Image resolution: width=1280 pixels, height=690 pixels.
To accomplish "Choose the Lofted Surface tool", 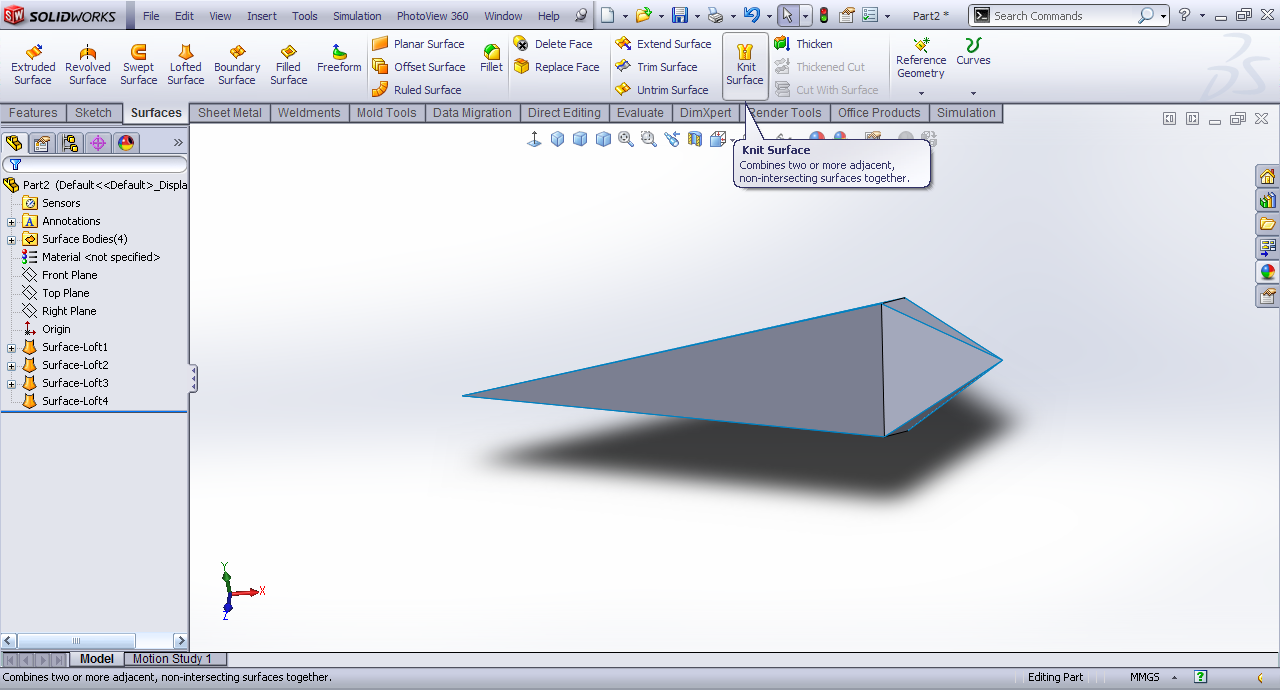I will (185, 65).
